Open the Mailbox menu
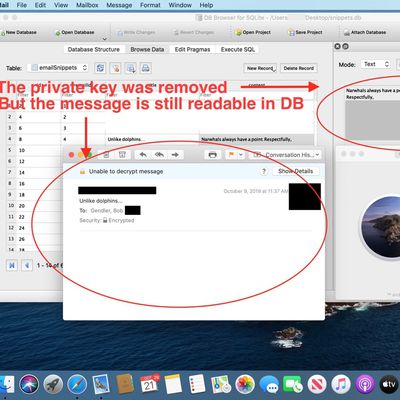This screenshot has width=400, height=400. (87, 5)
